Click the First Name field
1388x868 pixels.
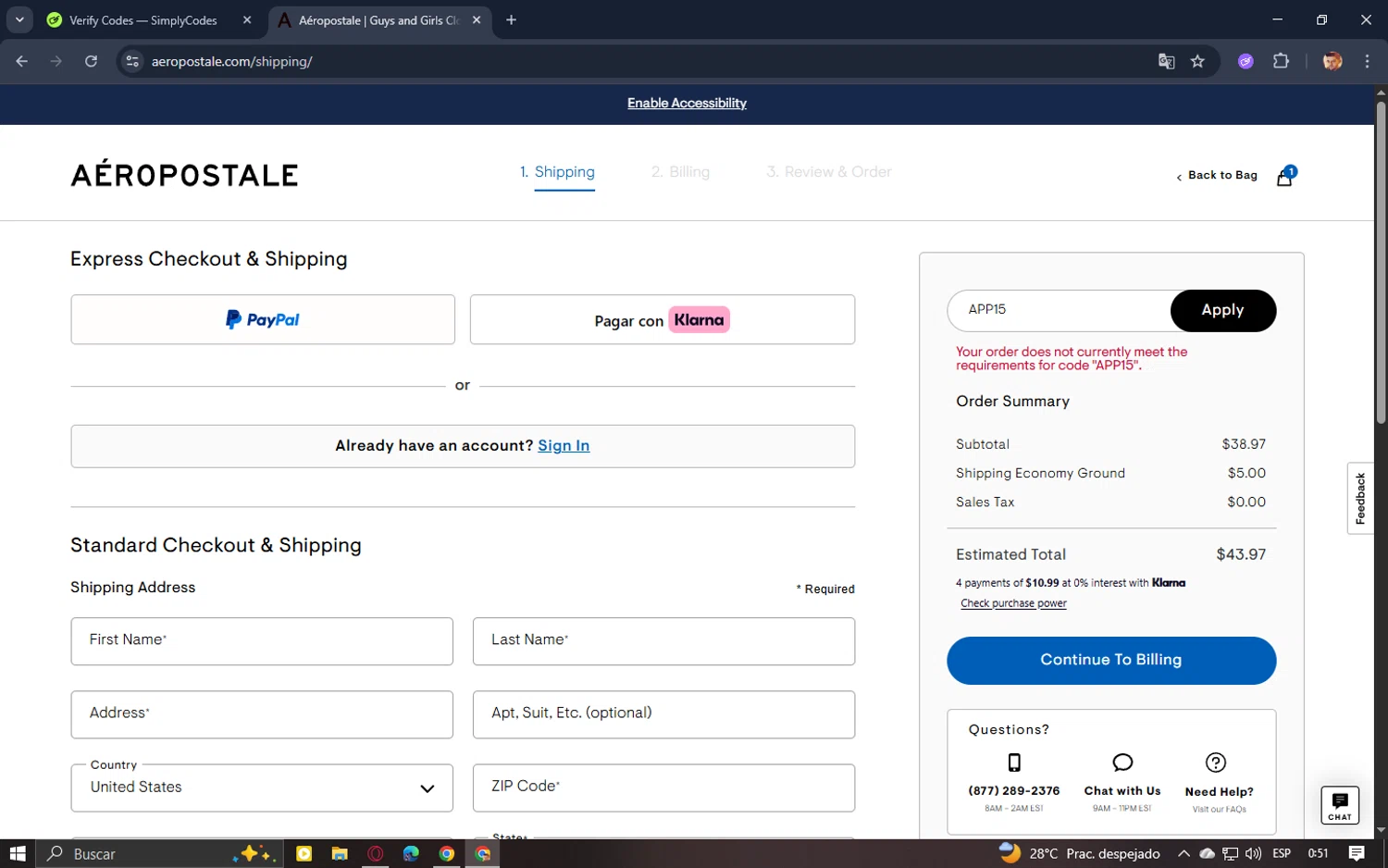[262, 641]
